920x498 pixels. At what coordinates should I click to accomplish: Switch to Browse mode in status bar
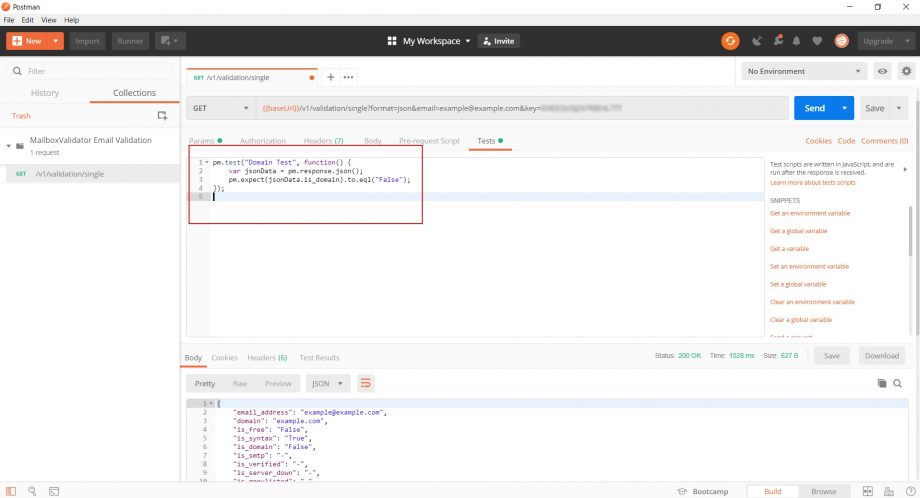coord(824,491)
